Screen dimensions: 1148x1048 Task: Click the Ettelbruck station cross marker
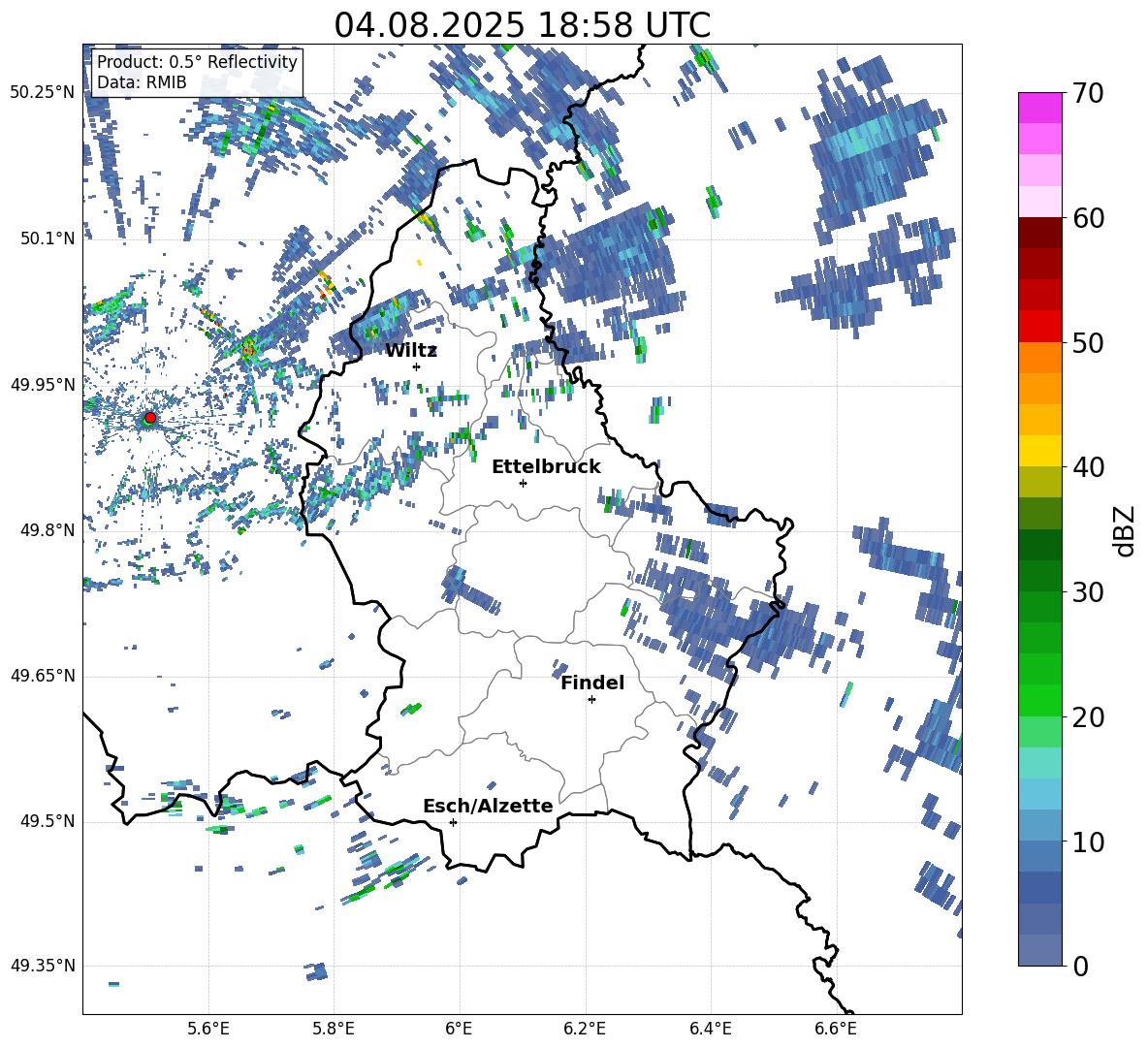point(523,483)
